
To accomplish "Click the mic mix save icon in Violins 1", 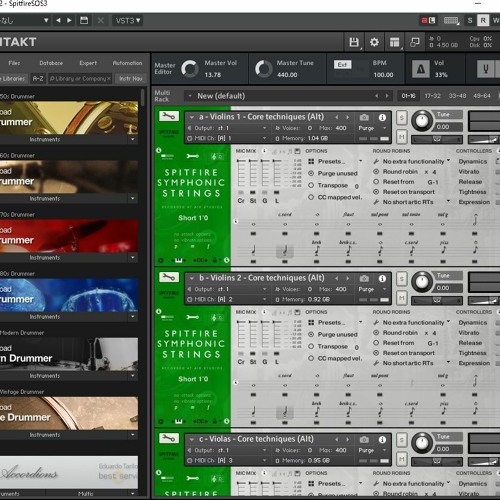I will click(297, 151).
